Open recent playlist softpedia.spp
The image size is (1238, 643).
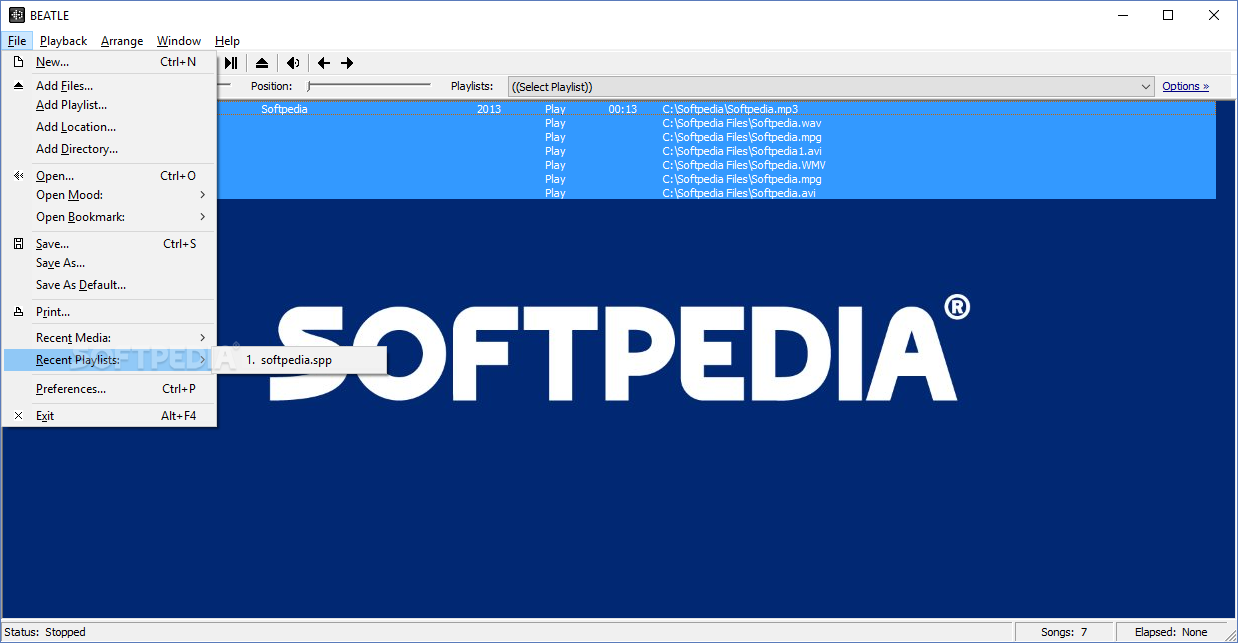click(301, 360)
